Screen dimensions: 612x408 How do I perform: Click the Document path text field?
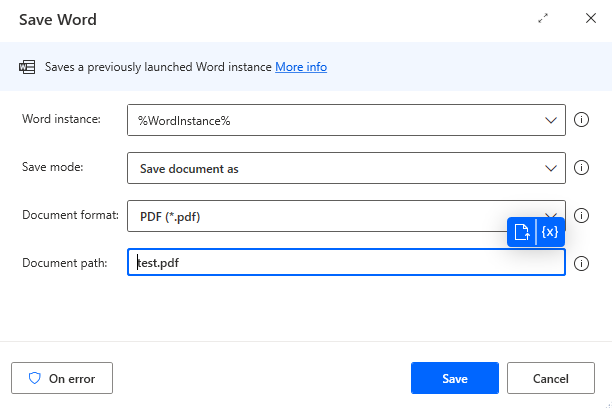[345, 263]
